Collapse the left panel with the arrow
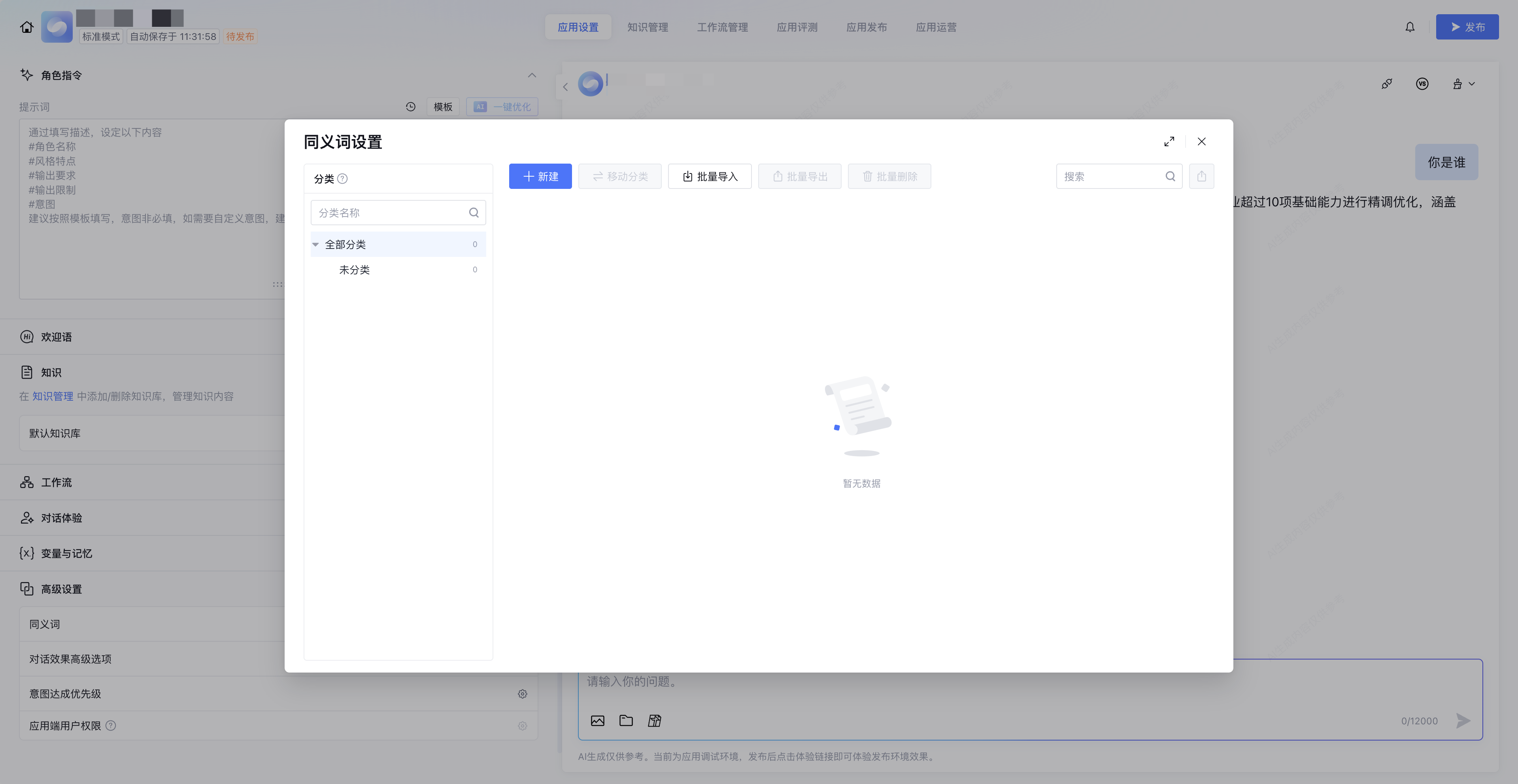This screenshot has width=1518, height=784. 565,87
